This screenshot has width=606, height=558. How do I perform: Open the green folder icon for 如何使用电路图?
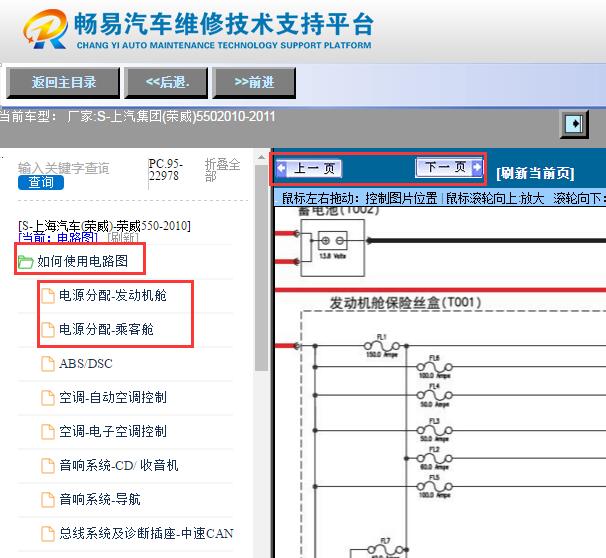[26, 262]
